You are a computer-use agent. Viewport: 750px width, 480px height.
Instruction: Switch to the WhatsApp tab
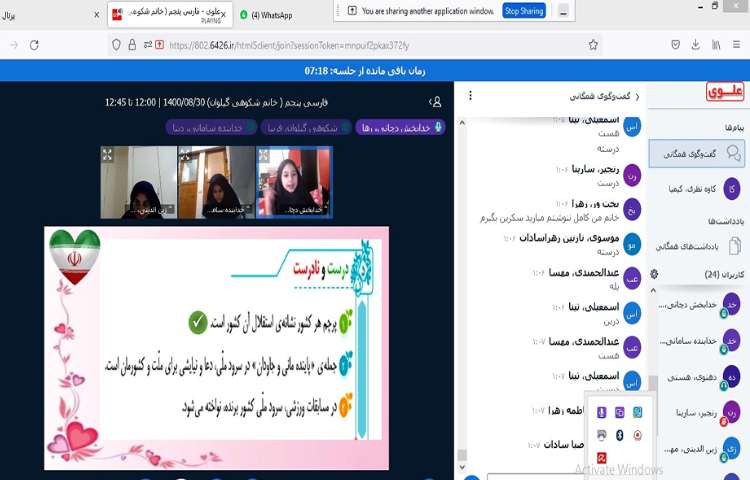click(x=266, y=15)
